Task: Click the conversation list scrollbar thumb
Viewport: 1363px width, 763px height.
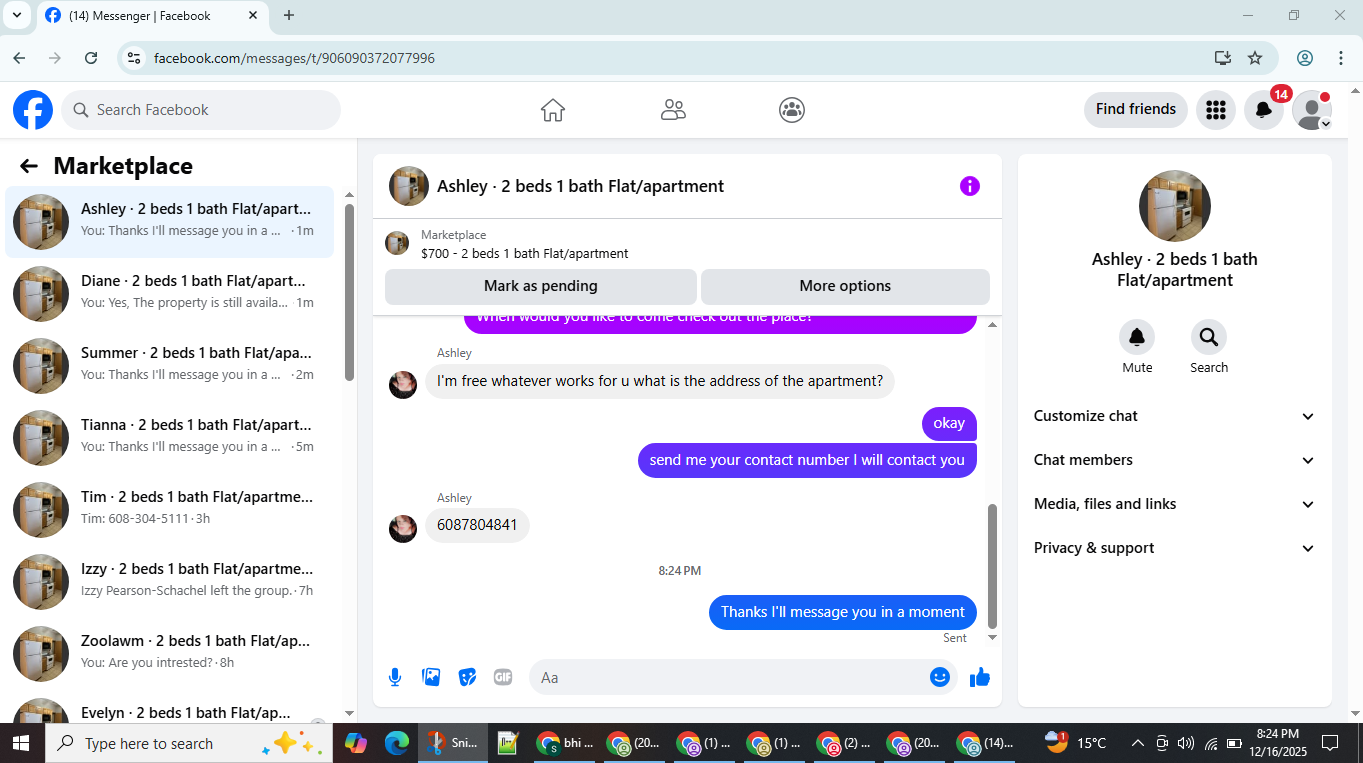Action: [349, 292]
